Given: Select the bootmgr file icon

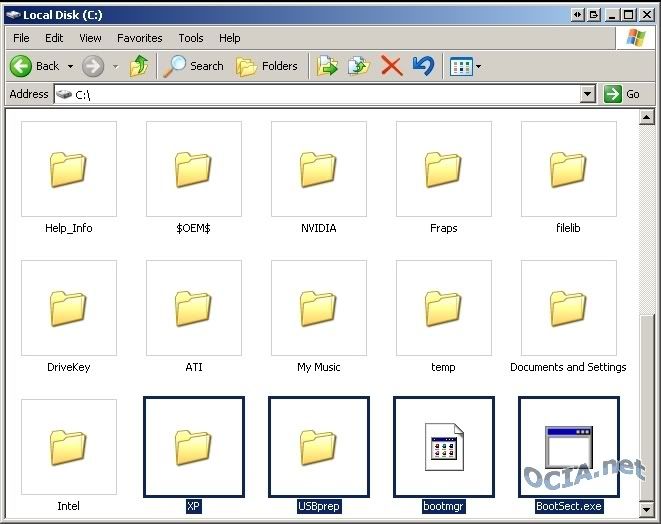Looking at the screenshot, I should (x=444, y=446).
